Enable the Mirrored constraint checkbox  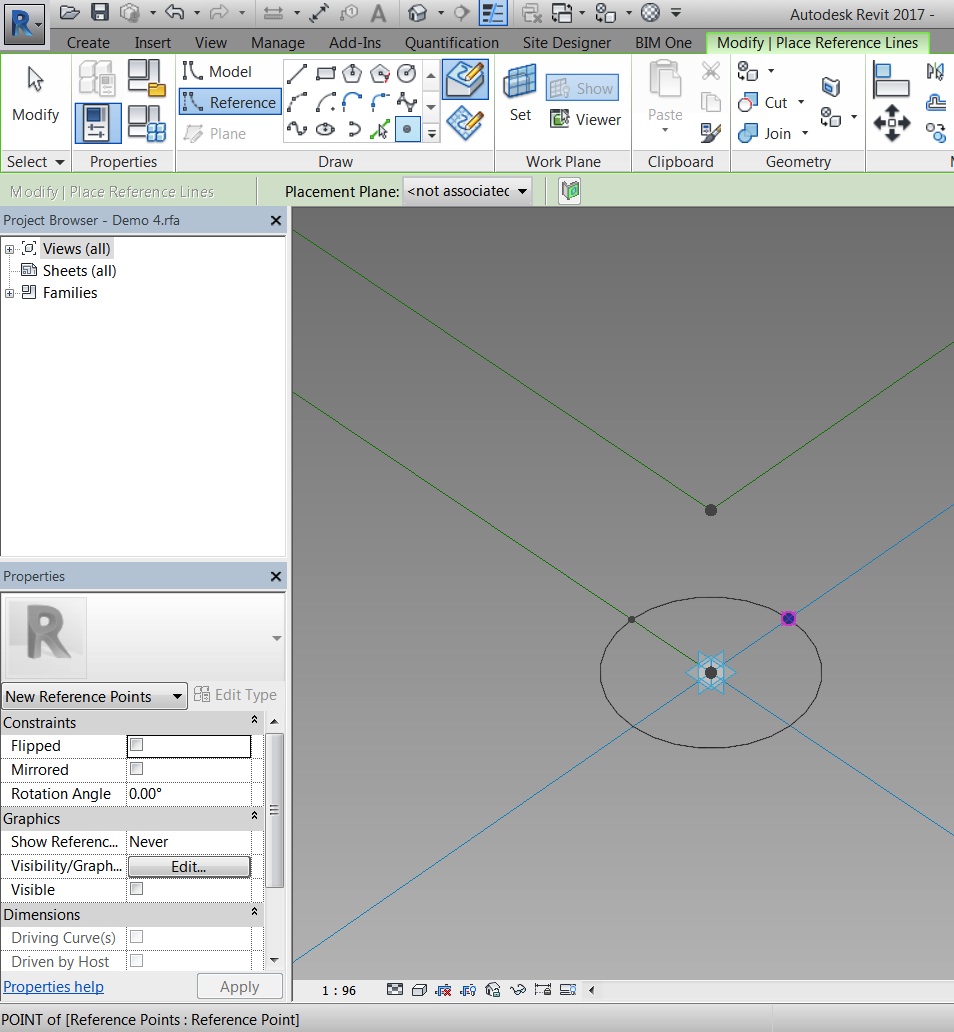tap(134, 769)
